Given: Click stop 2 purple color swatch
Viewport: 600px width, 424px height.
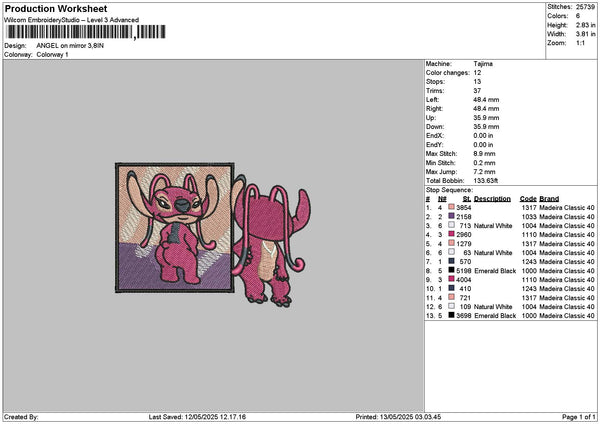Looking at the screenshot, I should 452,216.
